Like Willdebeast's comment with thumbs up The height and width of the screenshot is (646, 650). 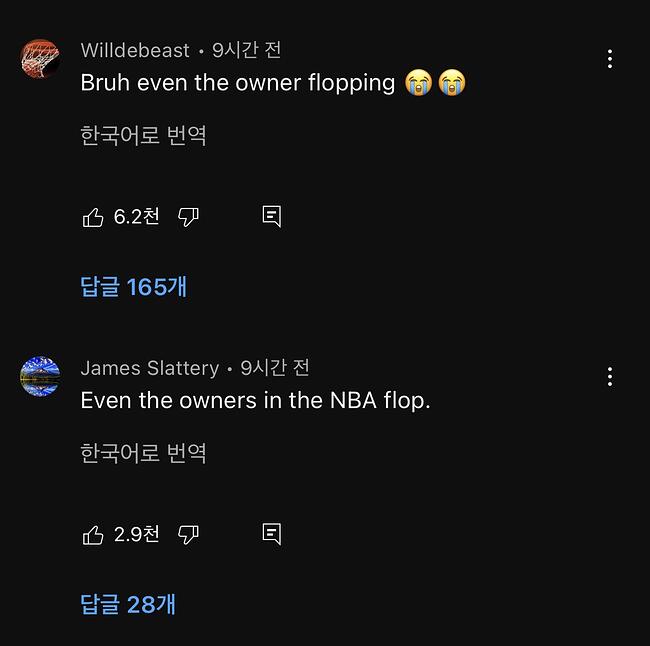[x=93, y=217]
